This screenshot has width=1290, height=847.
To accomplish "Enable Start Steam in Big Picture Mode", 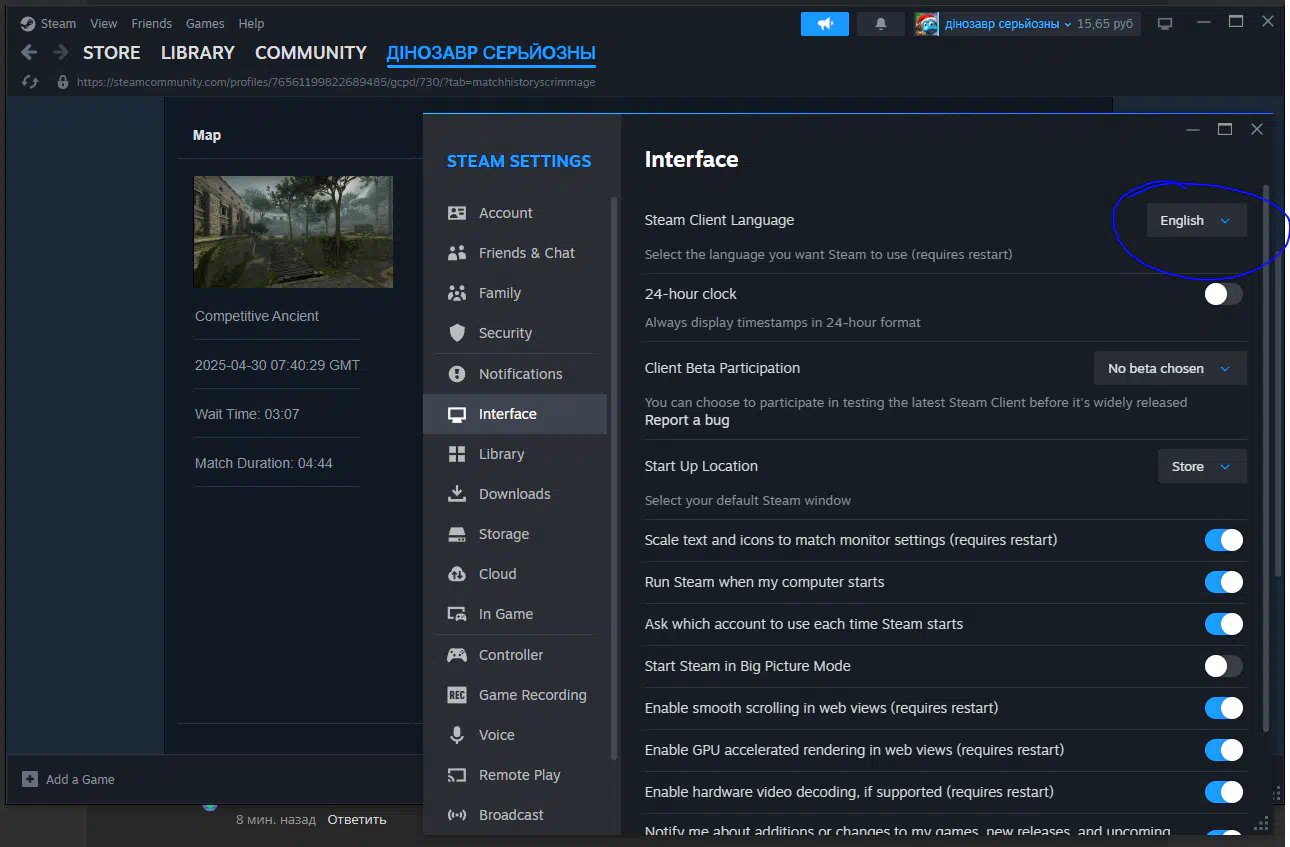I will click(1224, 666).
